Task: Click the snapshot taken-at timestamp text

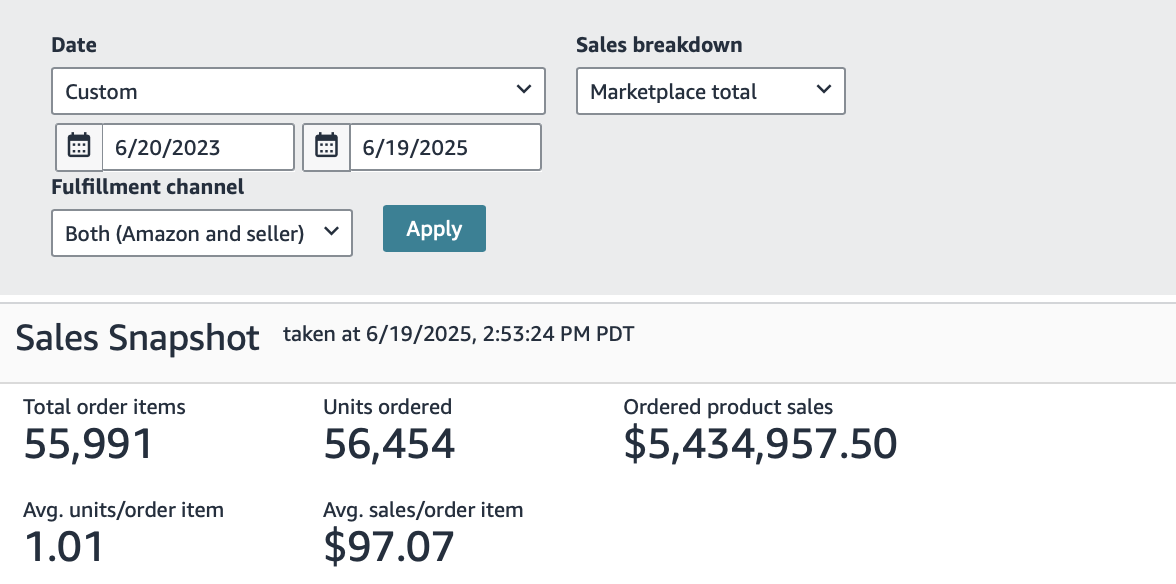Action: tap(458, 334)
